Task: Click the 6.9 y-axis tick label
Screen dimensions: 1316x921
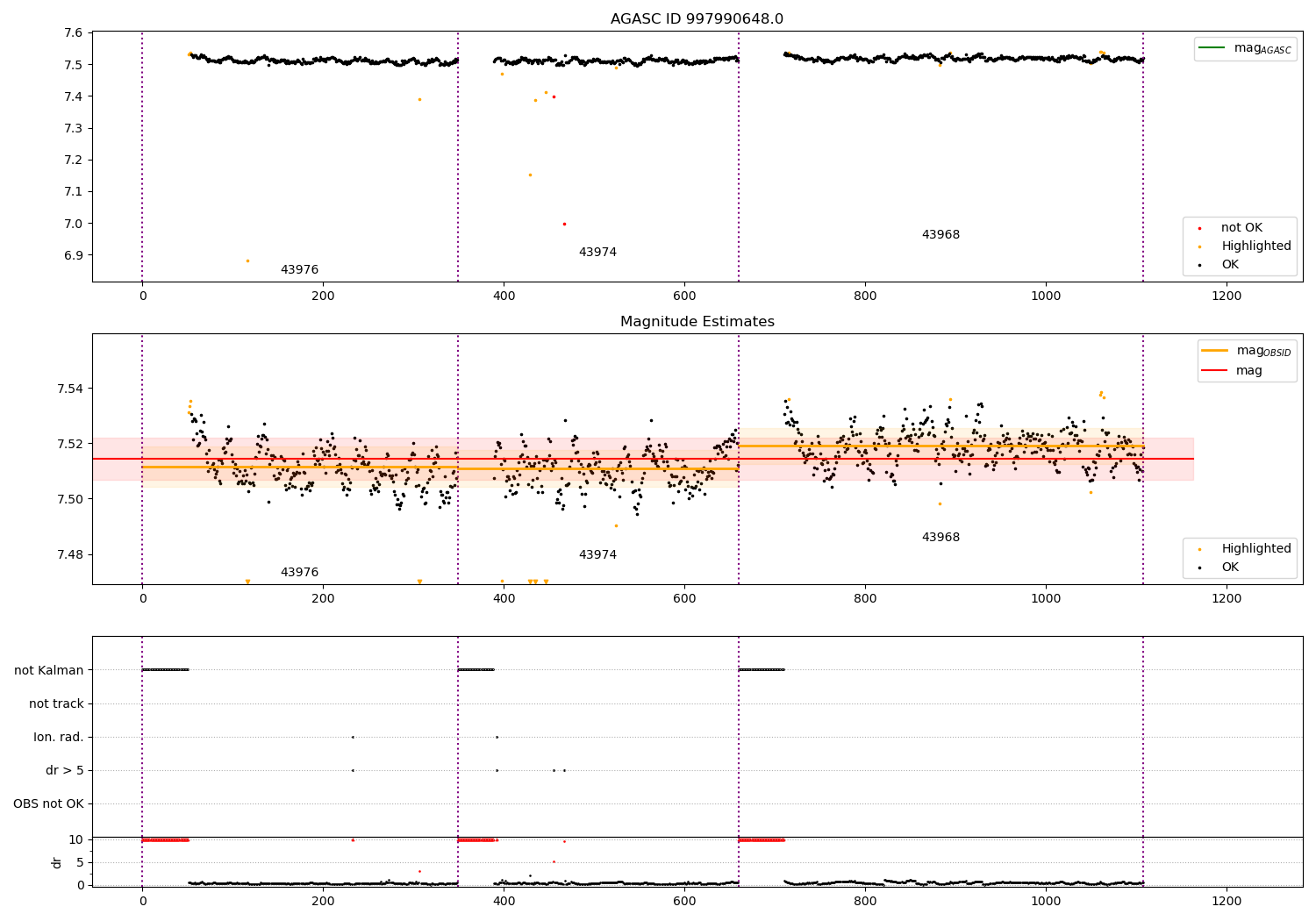Action: click(75, 256)
